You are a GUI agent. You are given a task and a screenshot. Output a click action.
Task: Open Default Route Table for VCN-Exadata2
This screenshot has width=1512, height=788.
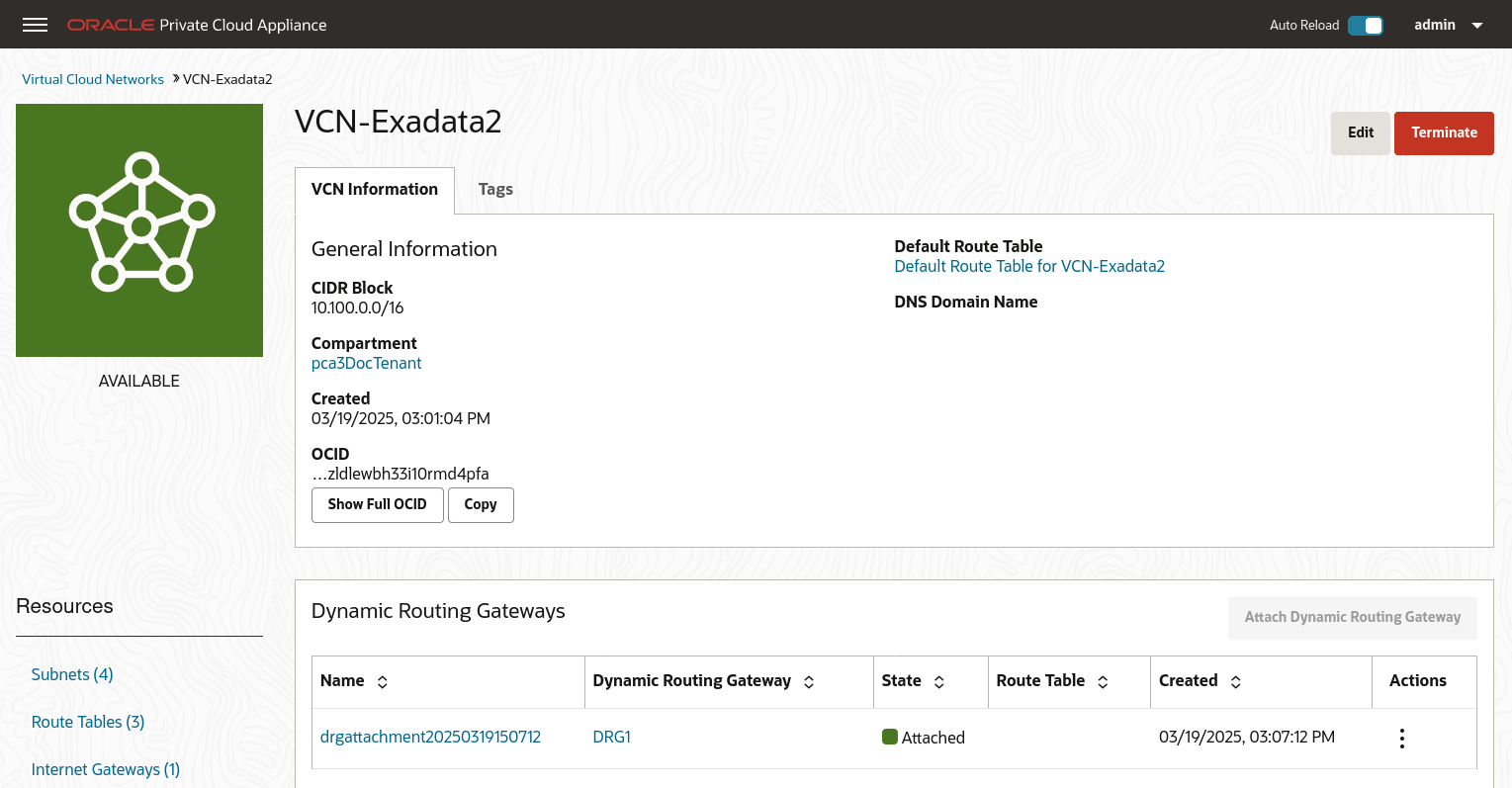(x=1029, y=266)
